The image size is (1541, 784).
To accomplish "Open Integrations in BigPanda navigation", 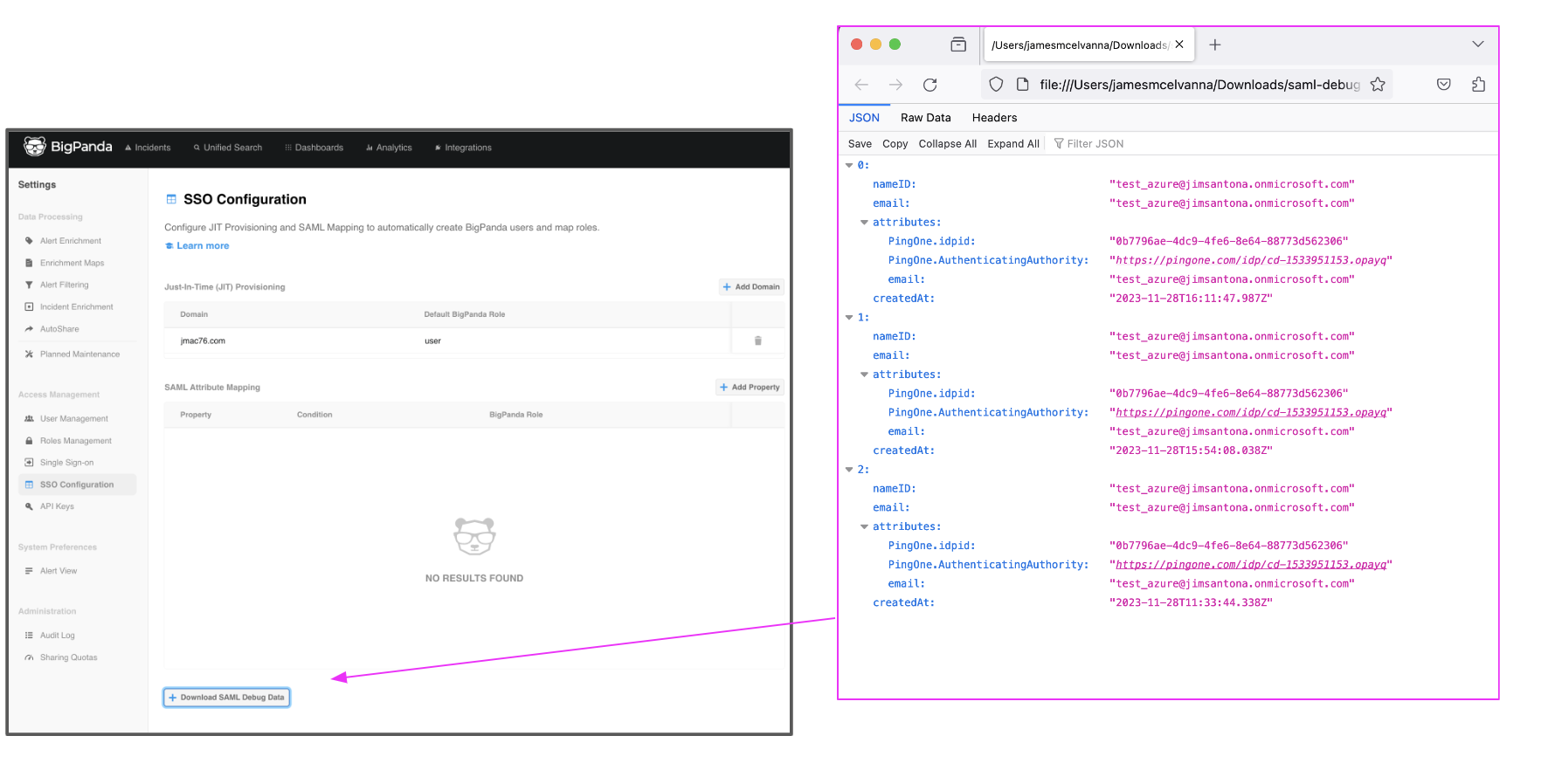I will tap(463, 148).
